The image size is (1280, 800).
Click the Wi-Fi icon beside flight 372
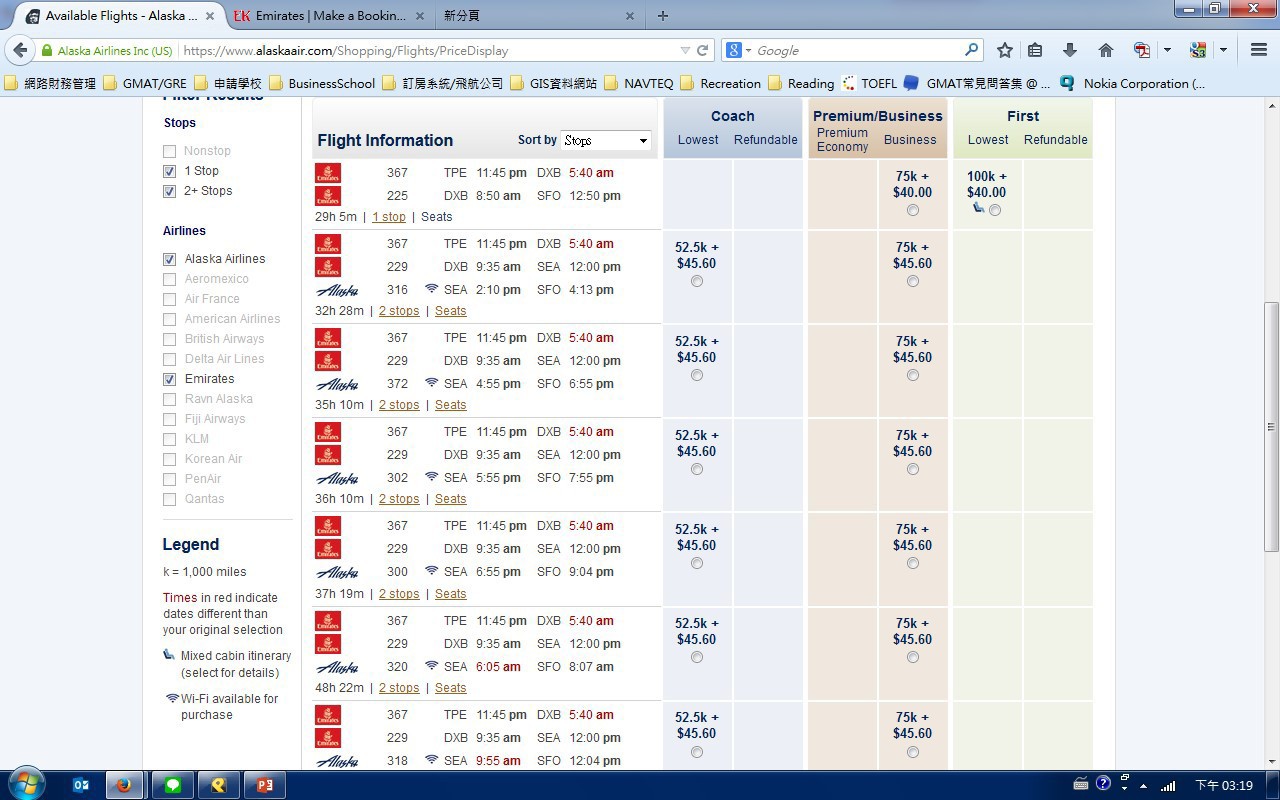pos(431,383)
